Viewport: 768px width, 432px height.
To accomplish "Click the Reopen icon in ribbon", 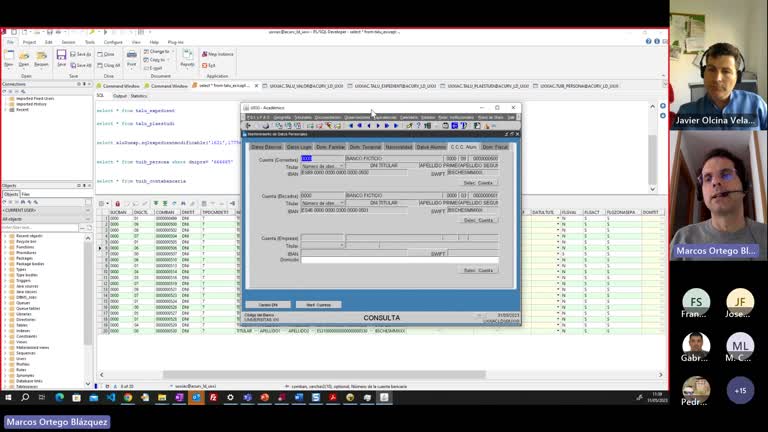I will click(x=41, y=58).
